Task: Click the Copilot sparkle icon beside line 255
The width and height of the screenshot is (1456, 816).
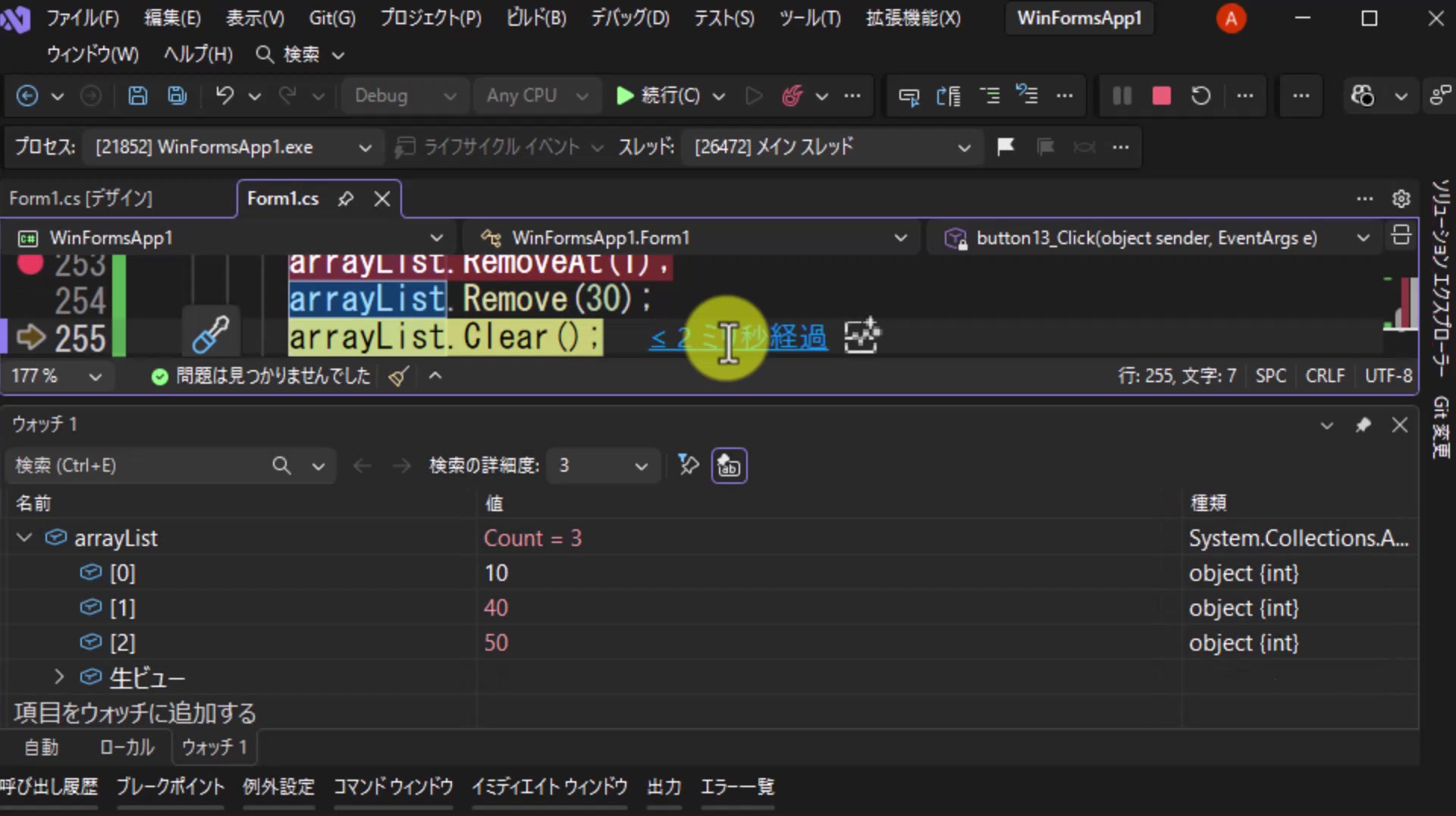Action: click(x=862, y=336)
